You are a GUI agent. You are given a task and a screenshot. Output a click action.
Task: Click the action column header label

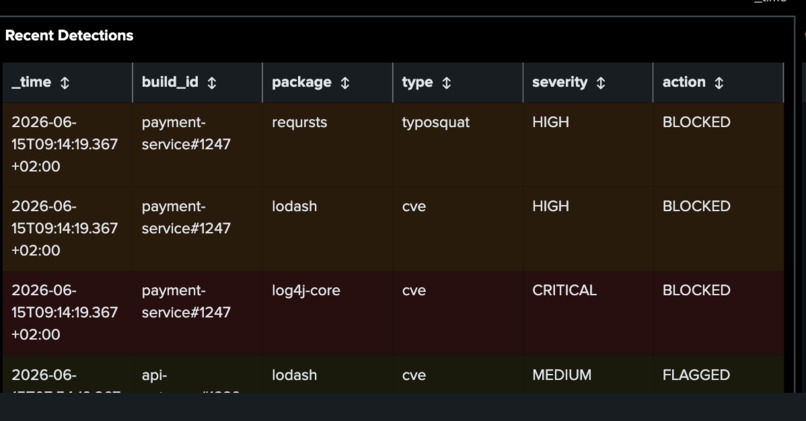click(684, 82)
